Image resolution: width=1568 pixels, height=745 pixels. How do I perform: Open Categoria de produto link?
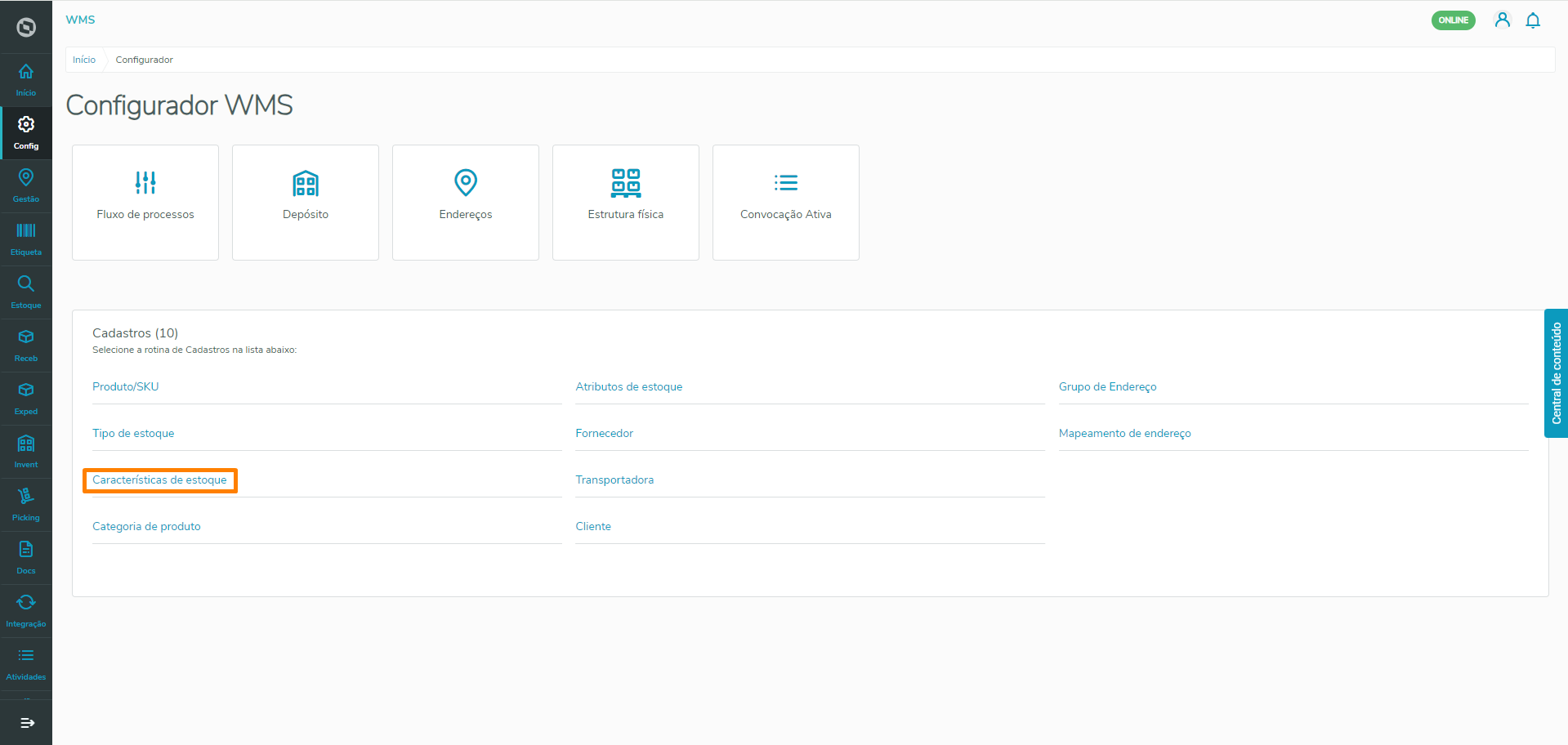coord(146,526)
